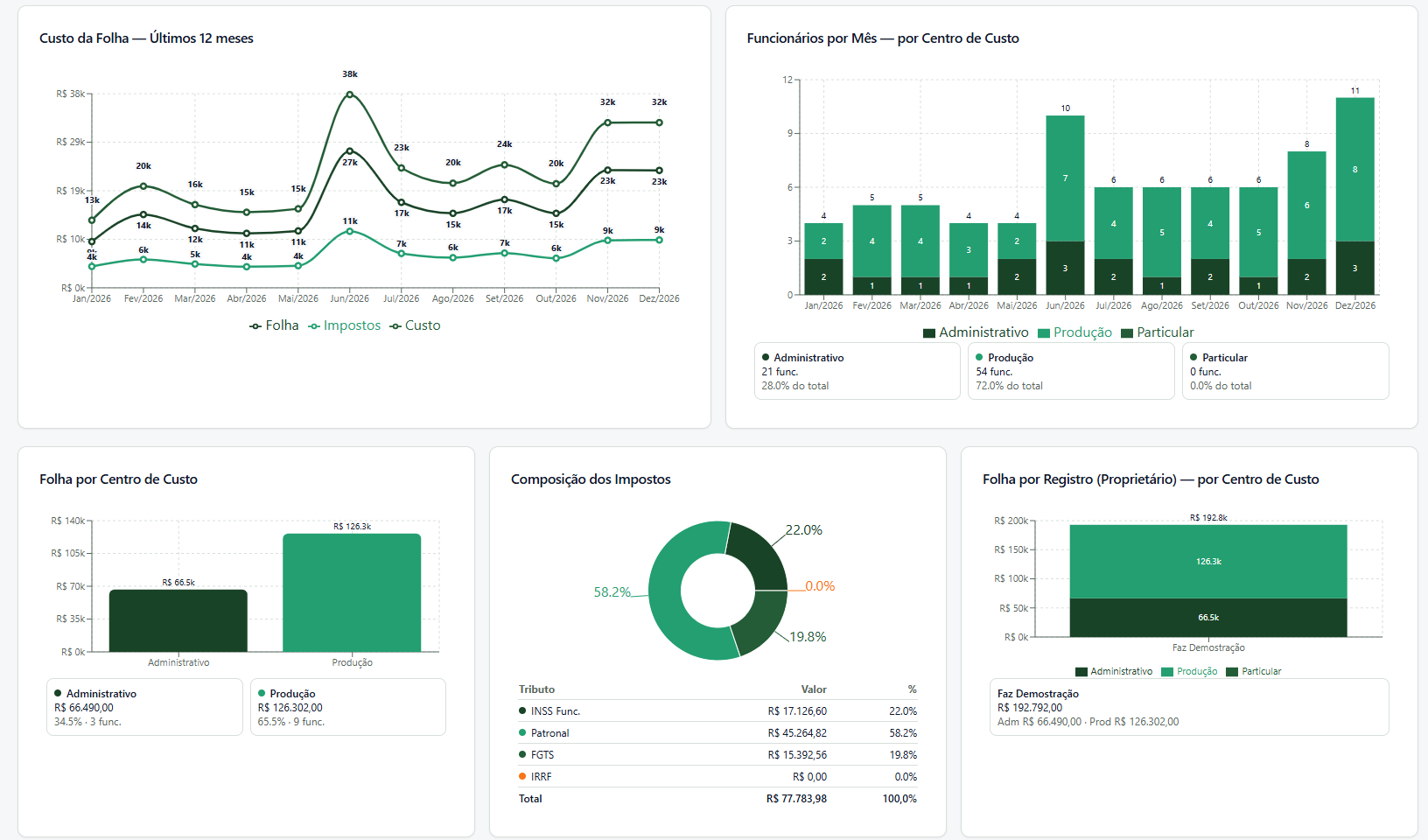
Task: Select the Produção card with 65.5% · 9 func.
Action: pyautogui.click(x=348, y=707)
